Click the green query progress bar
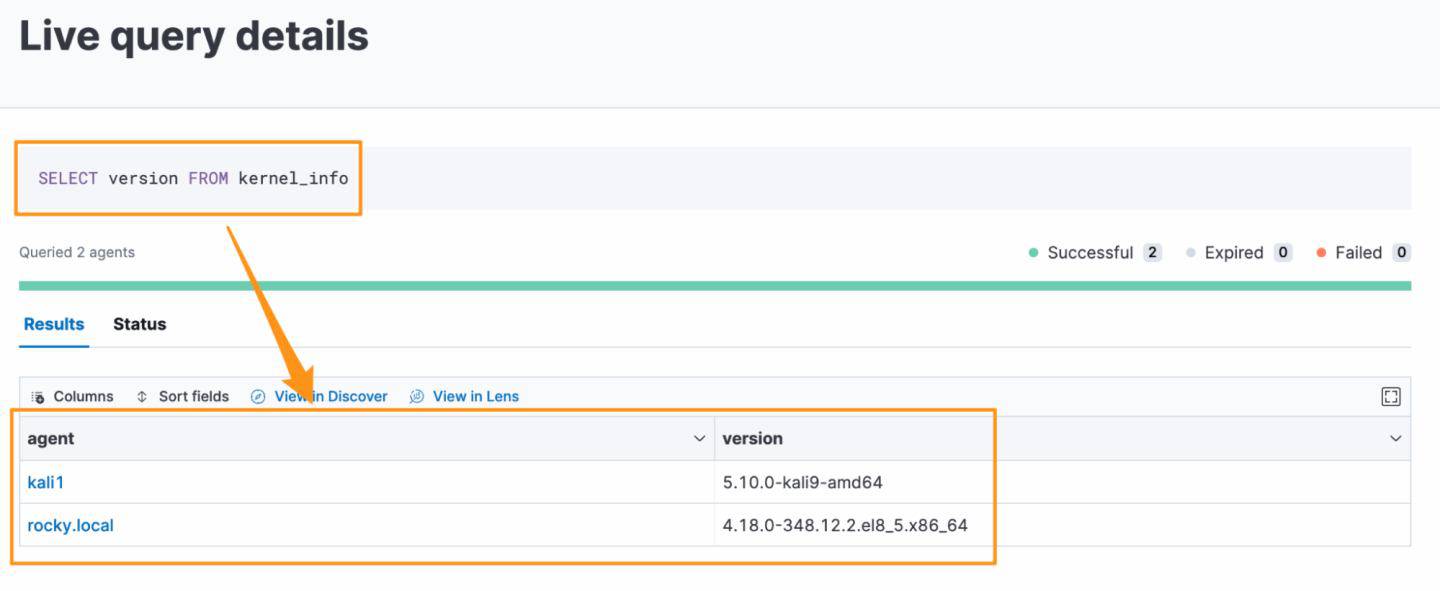1440x591 pixels. pyautogui.click(x=714, y=286)
